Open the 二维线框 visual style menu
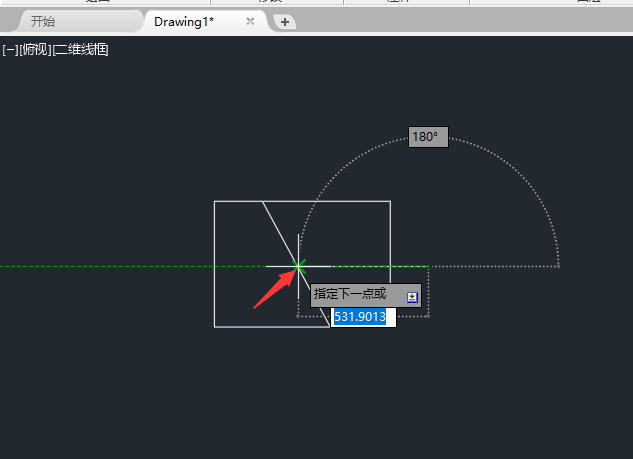633x459 pixels. point(81,50)
